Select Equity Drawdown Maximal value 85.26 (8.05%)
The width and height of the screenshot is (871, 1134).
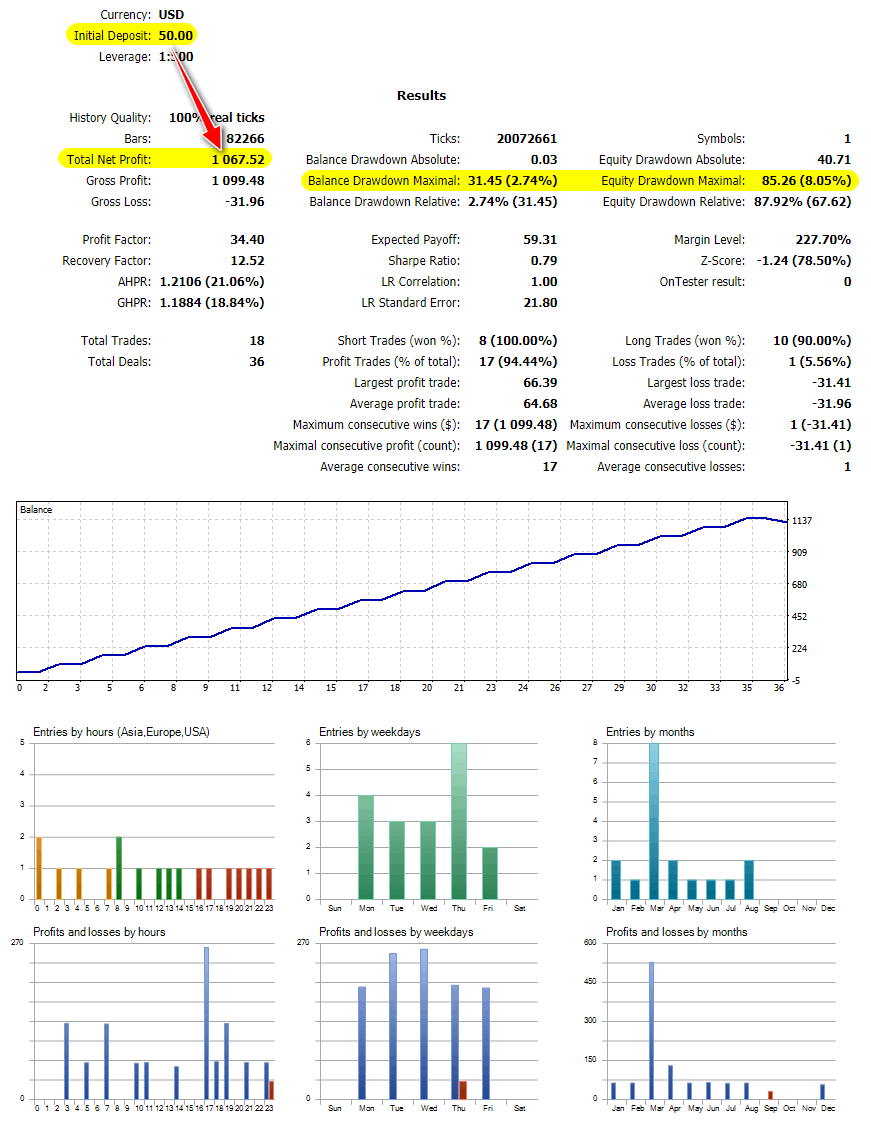pyautogui.click(x=806, y=180)
